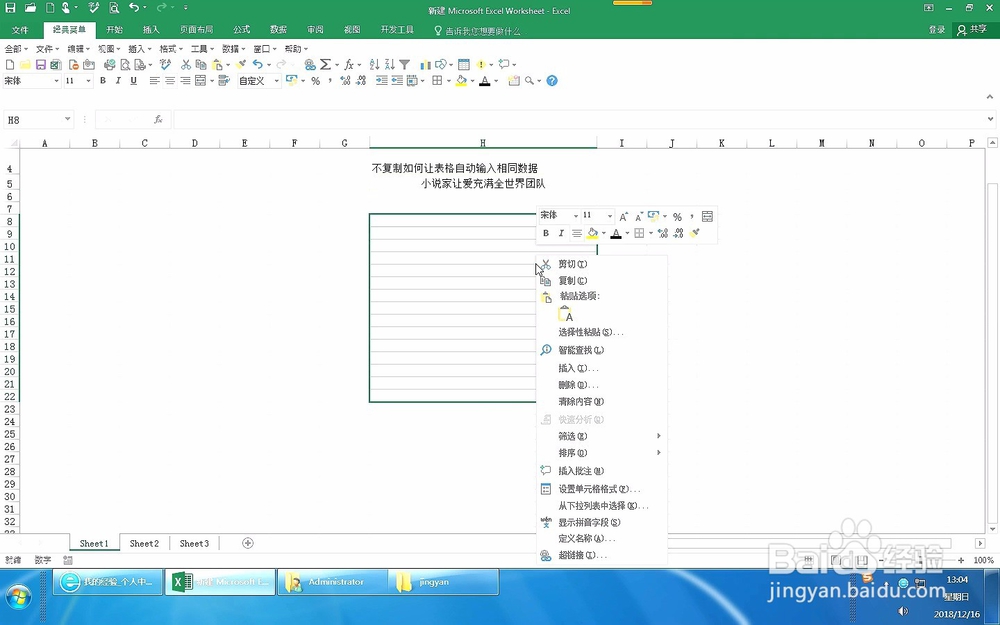
Task: Click the AutoSum sigma icon
Action: click(325, 64)
